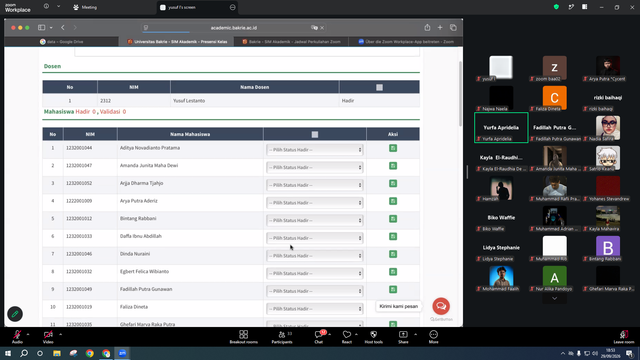Select the yusuf's screen tab in Zoom

pos(197,7)
